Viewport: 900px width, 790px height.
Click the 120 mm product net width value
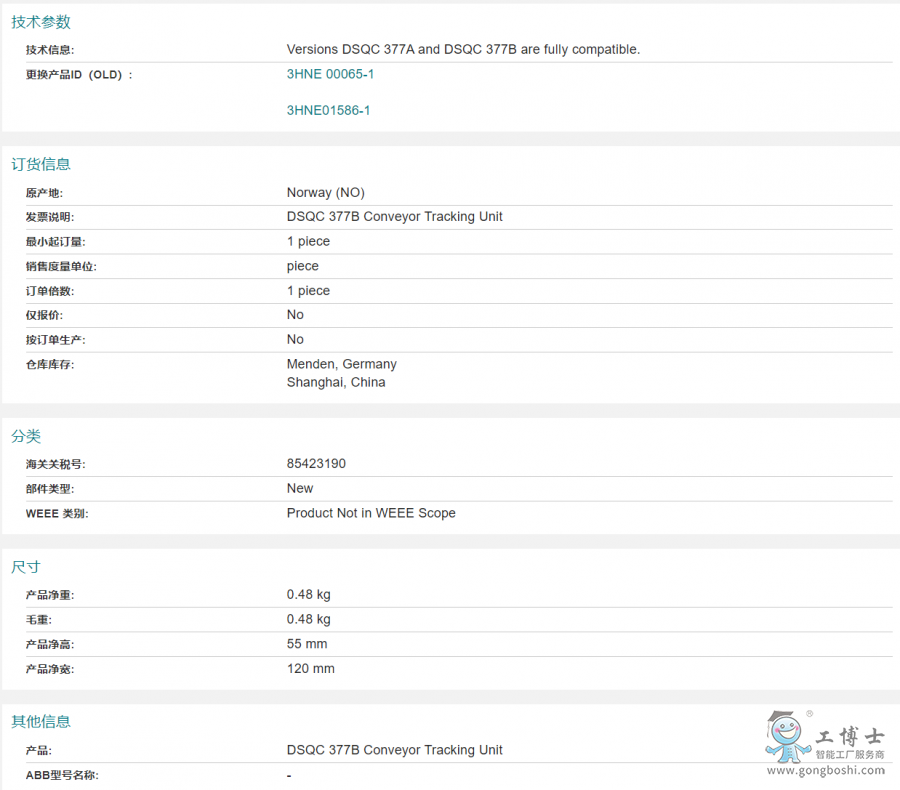[310, 669]
